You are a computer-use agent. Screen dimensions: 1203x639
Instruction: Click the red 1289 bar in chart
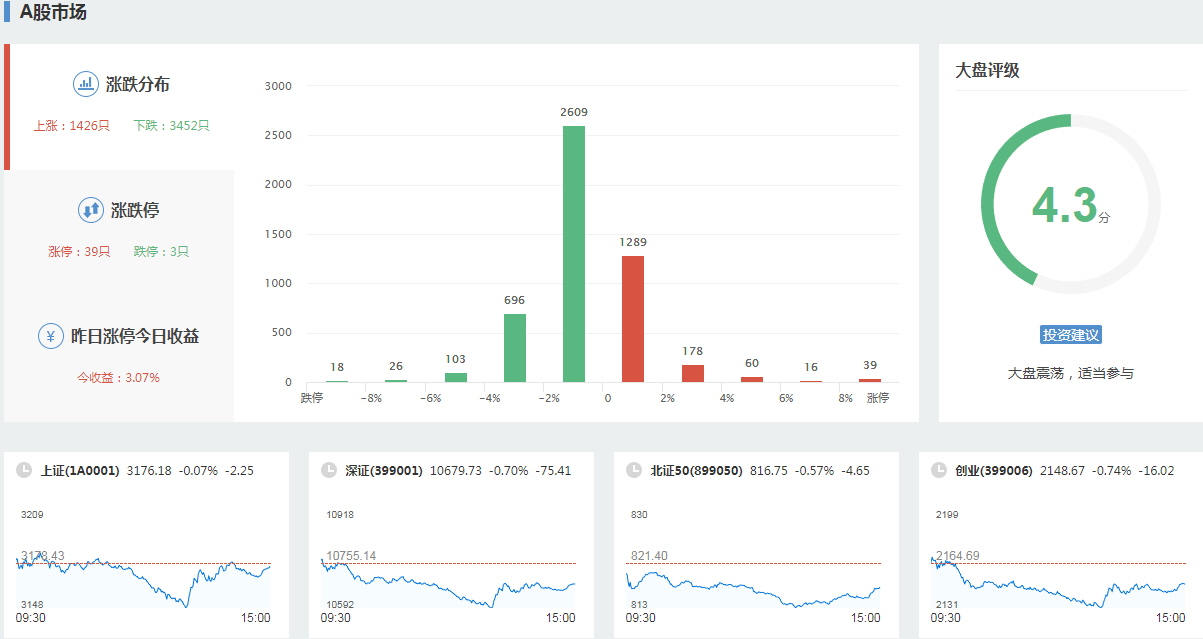point(633,319)
